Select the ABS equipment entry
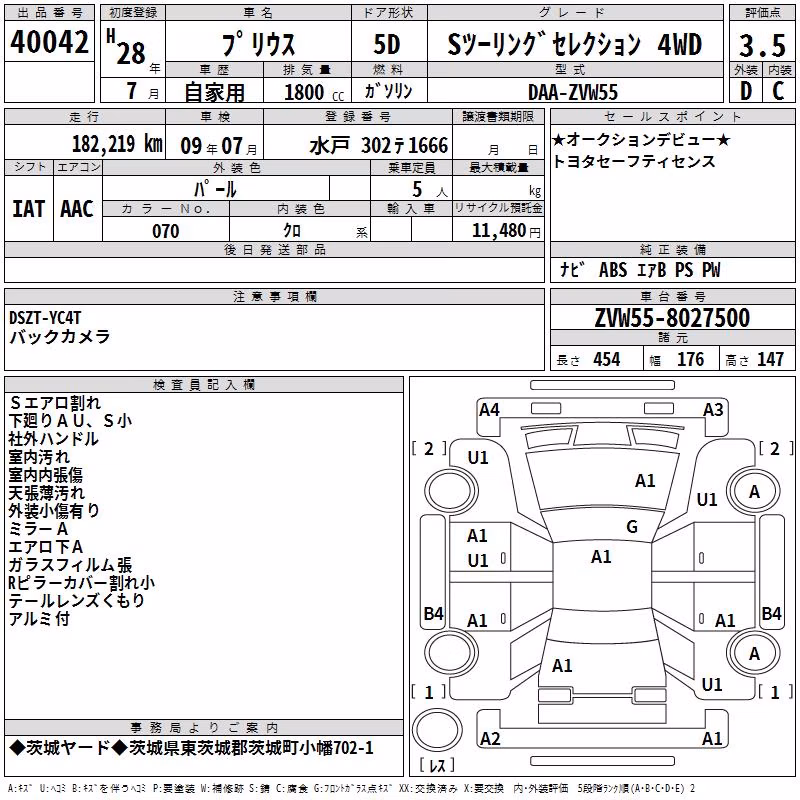This screenshot has width=800, height=800. click(613, 270)
